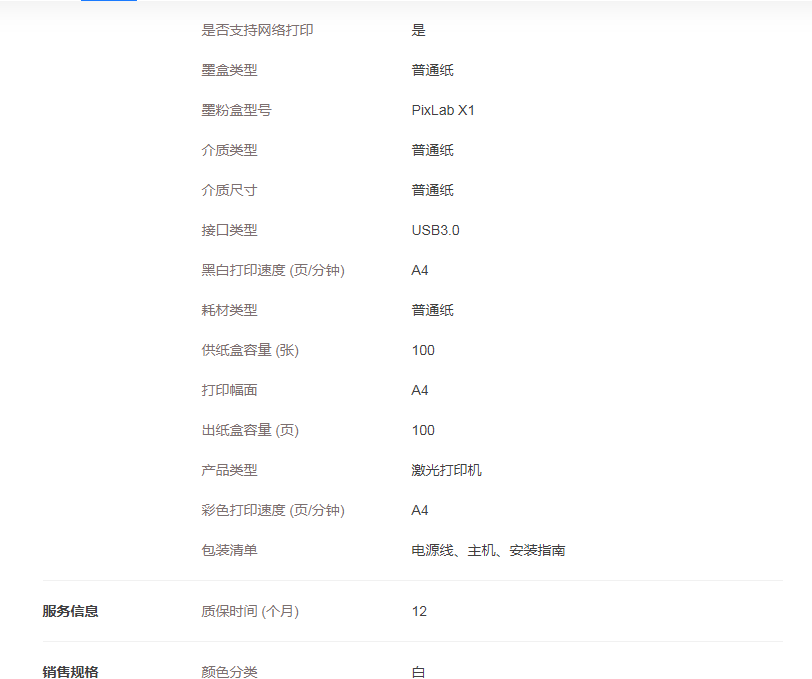Click the 接口类型 label
Screen dimensions: 812x679
pos(229,230)
